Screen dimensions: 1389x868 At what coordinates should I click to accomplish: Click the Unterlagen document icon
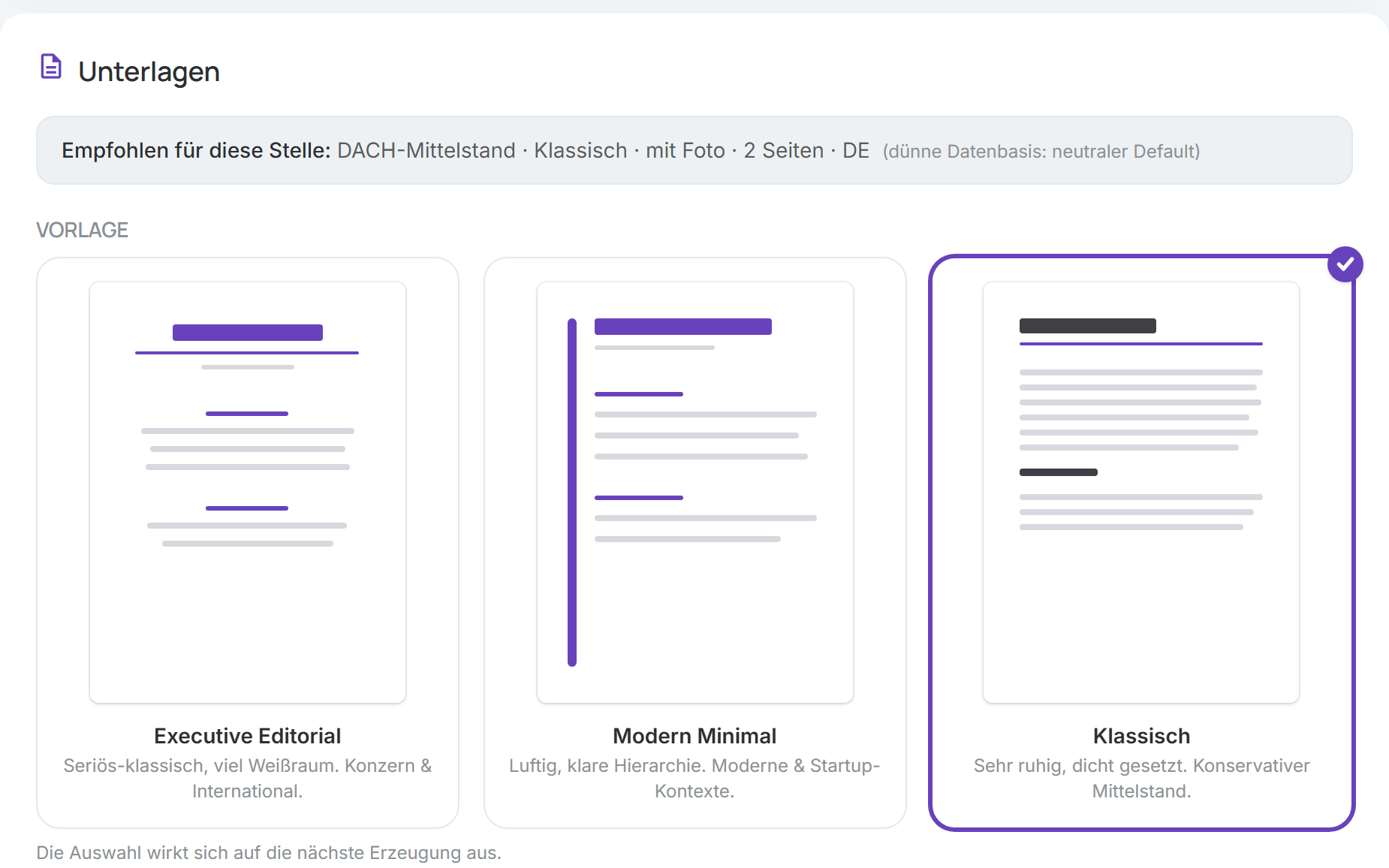51,67
